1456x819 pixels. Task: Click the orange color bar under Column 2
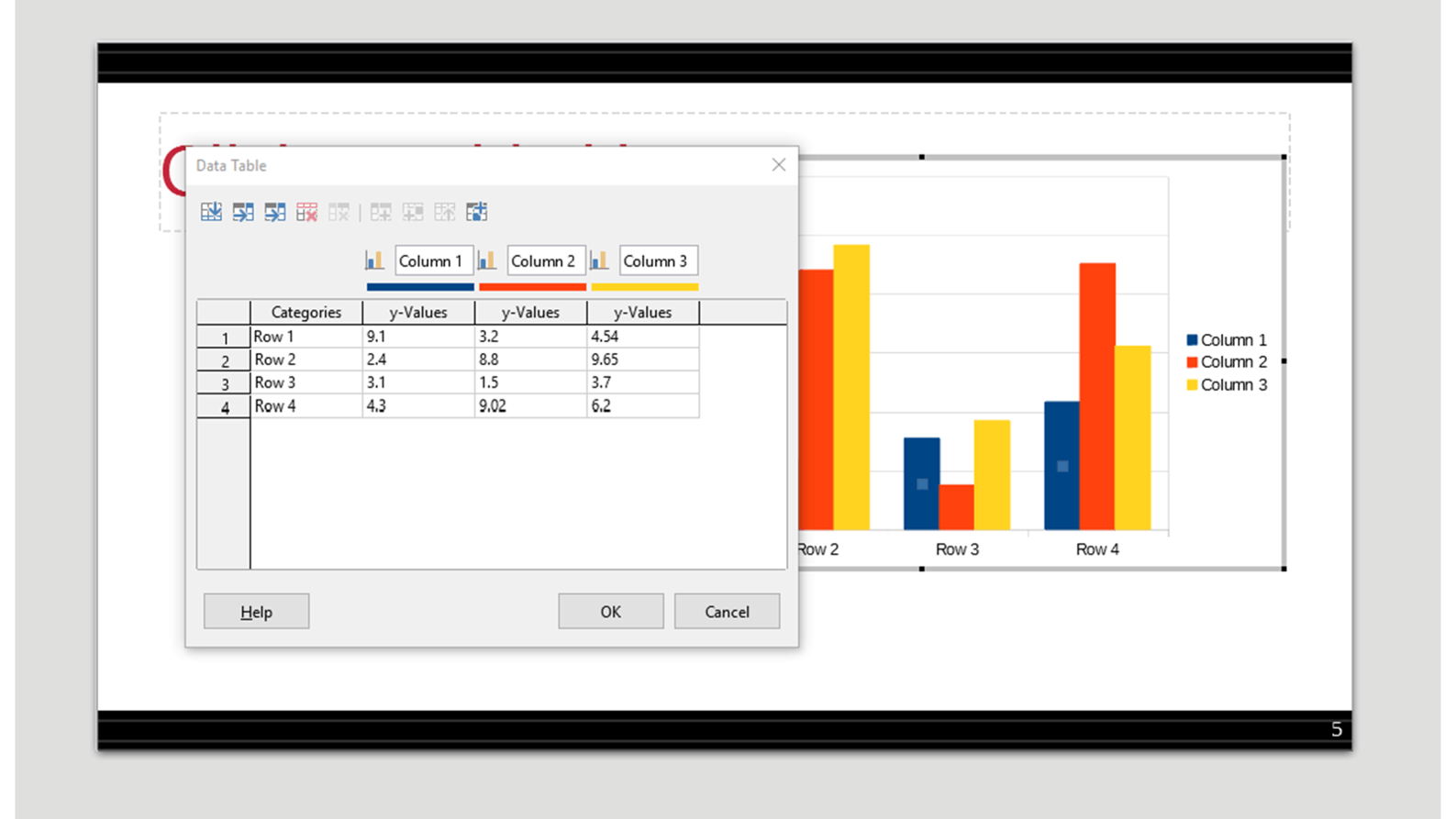532,287
